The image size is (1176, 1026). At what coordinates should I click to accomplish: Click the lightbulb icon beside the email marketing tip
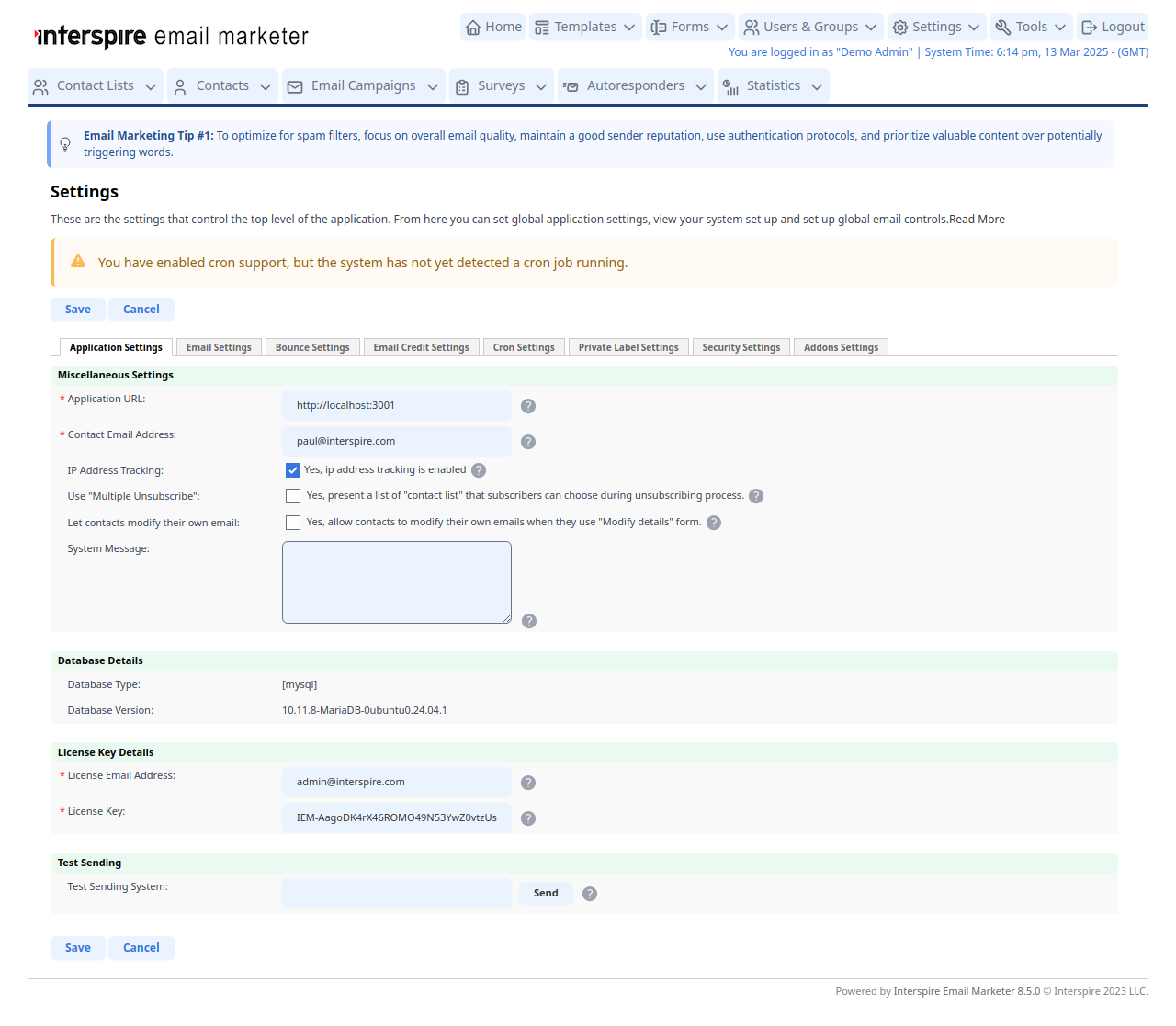pyautogui.click(x=65, y=144)
